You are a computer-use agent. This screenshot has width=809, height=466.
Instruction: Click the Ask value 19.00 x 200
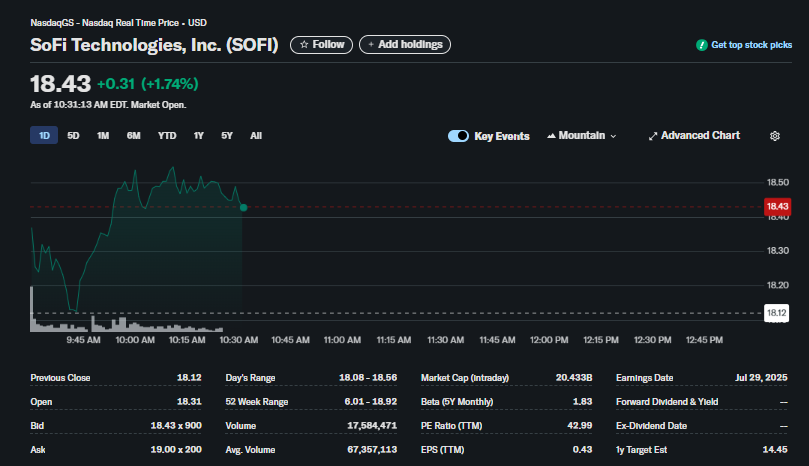[176, 449]
